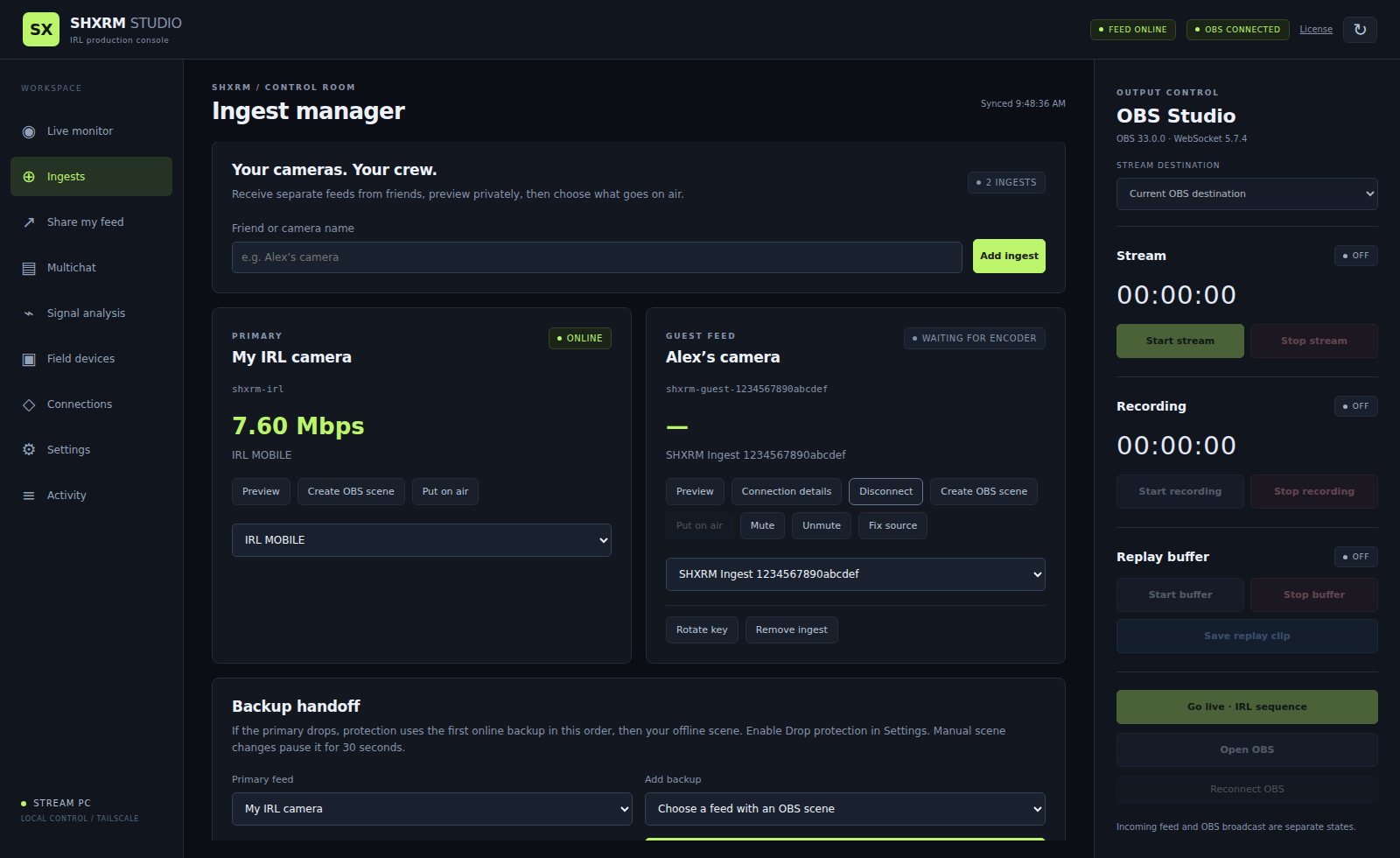Create OBS scene for Alex's camera
Screen dimensions: 1400x858
[984, 492]
